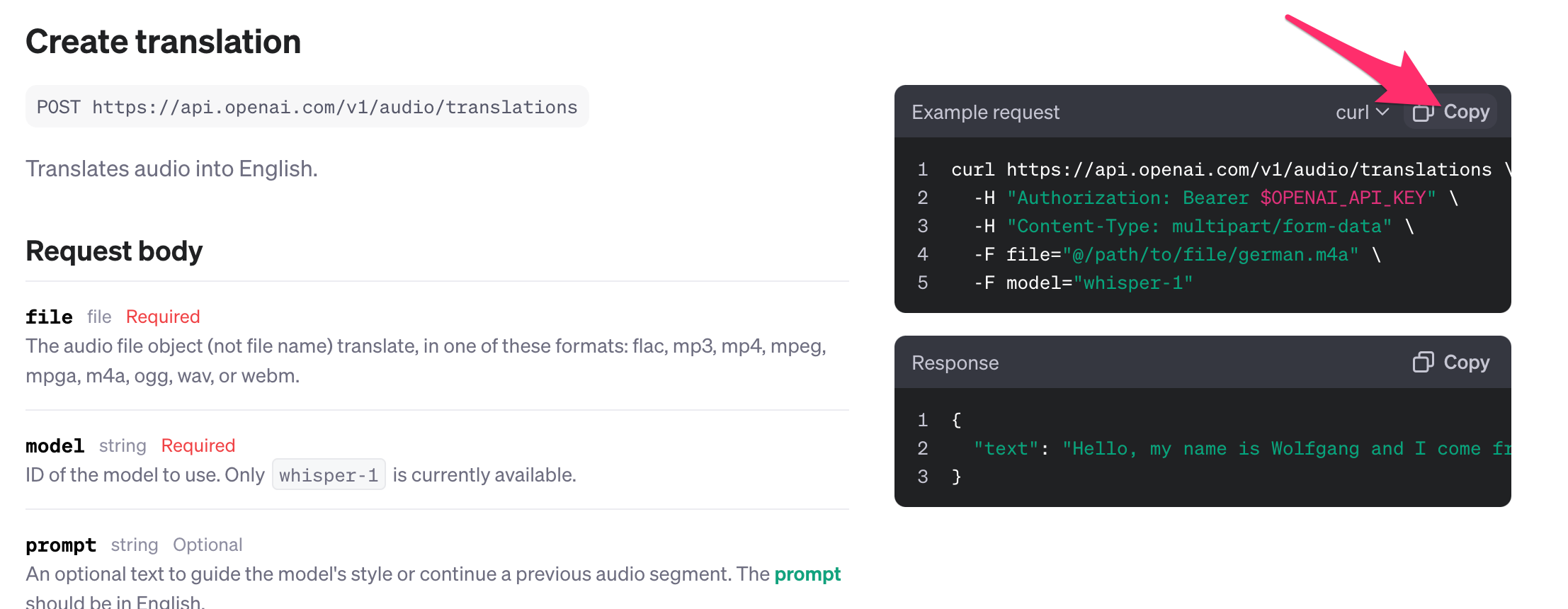Click the model parameter name

pyautogui.click(x=55, y=445)
